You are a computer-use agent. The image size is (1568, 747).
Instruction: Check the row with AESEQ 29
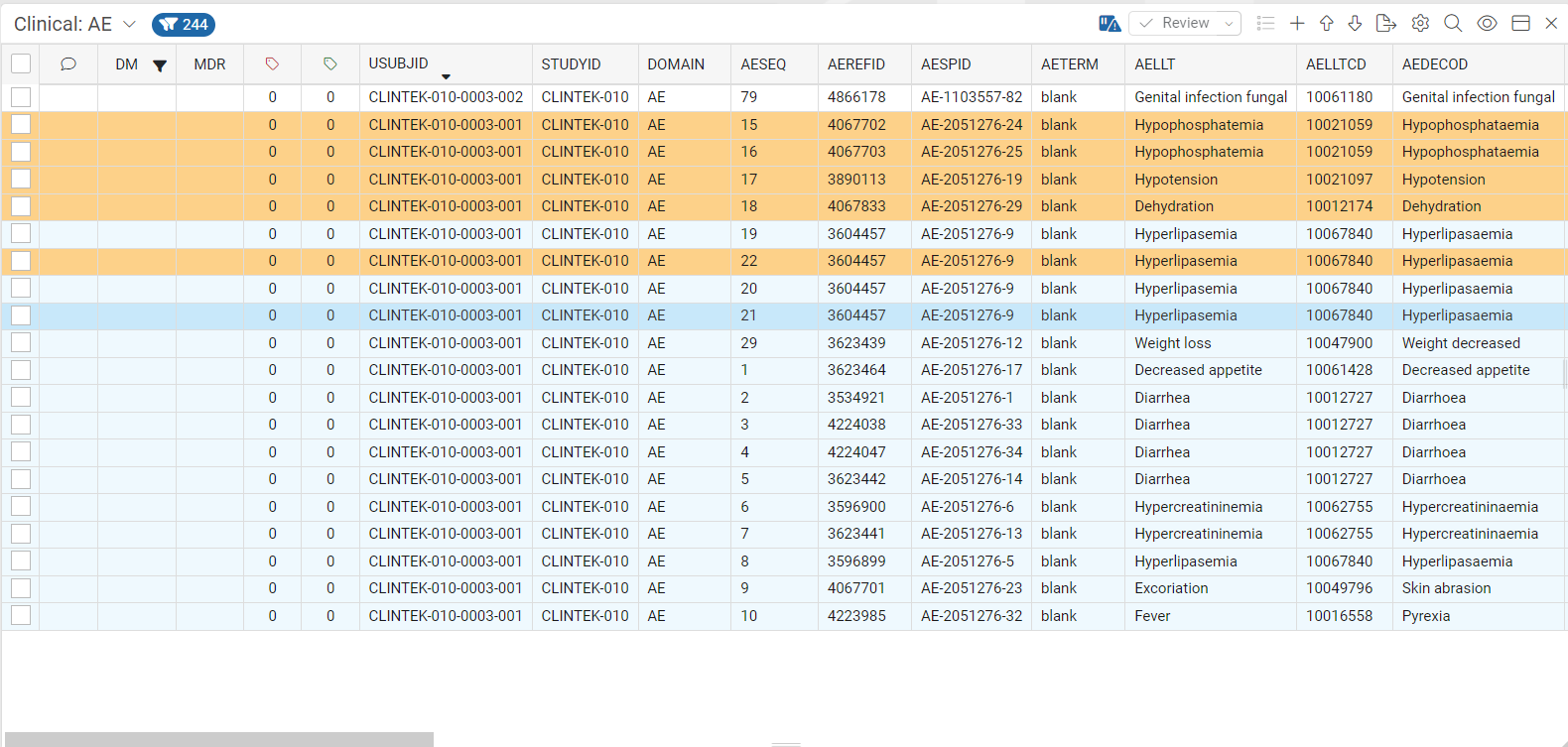pos(21,343)
